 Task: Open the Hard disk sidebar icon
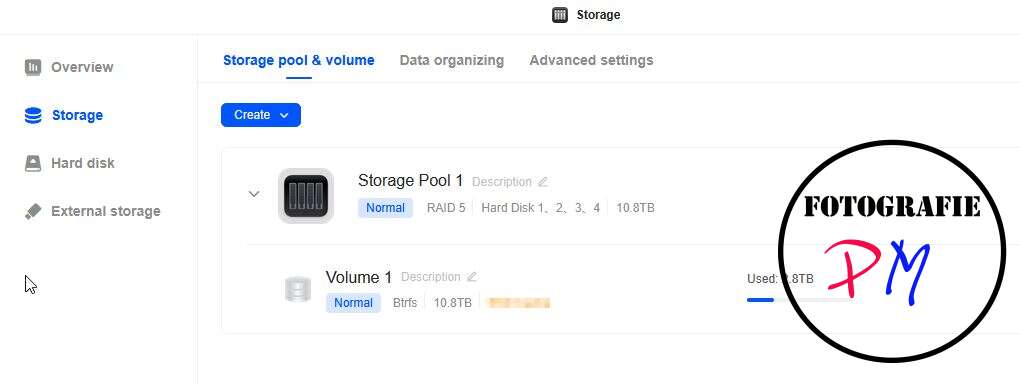tap(33, 163)
